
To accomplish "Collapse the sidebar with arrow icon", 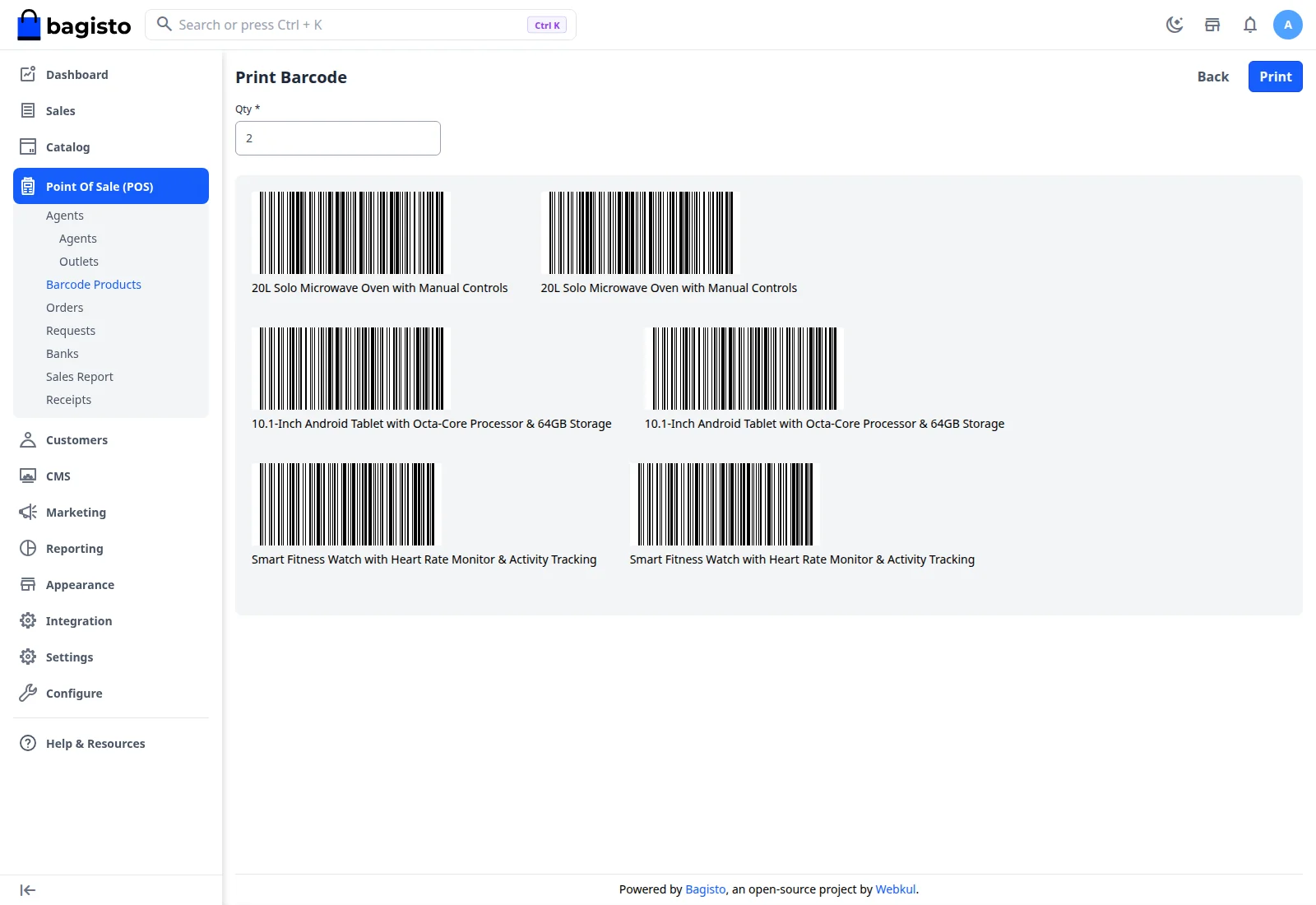I will click(28, 890).
